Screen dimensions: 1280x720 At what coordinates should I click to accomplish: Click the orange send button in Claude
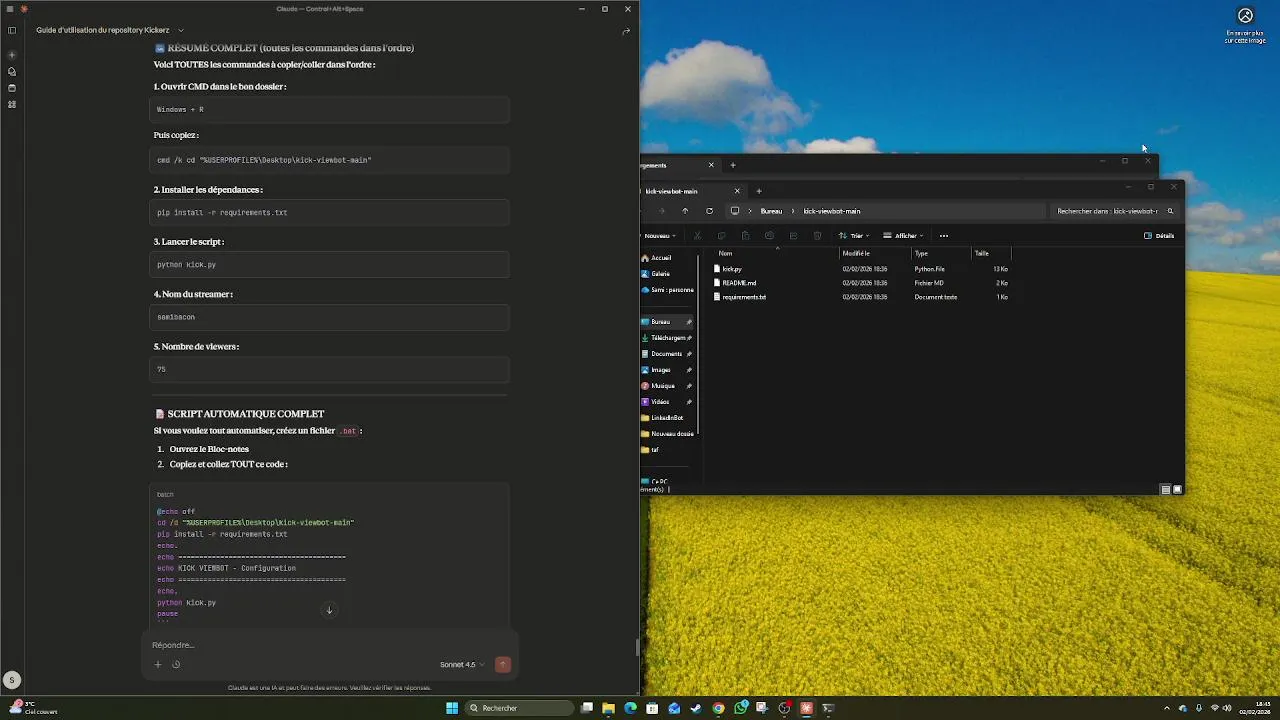click(503, 665)
